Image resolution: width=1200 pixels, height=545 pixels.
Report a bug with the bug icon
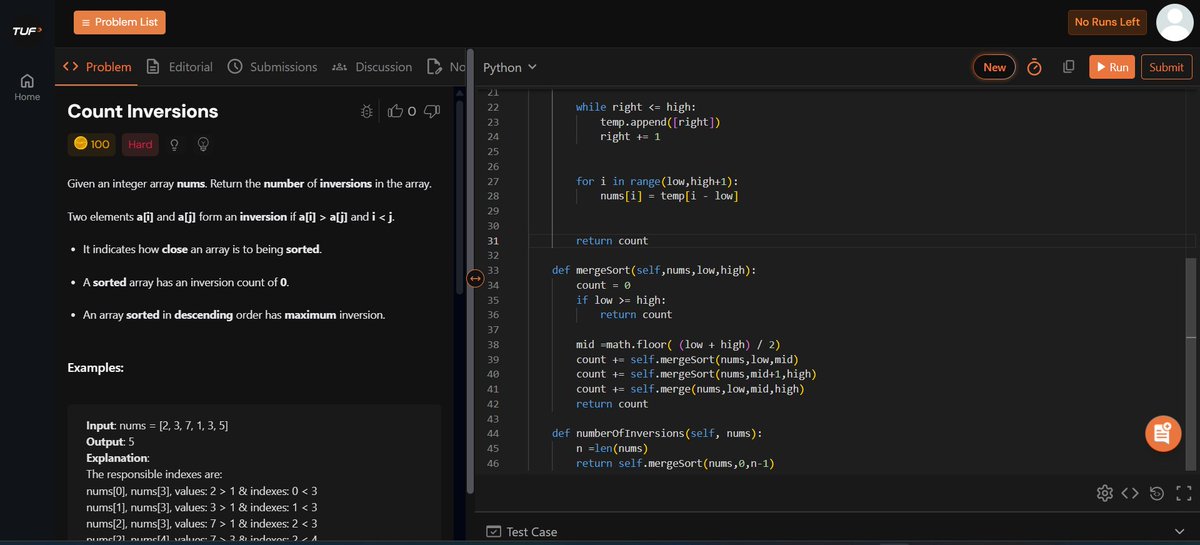367,112
